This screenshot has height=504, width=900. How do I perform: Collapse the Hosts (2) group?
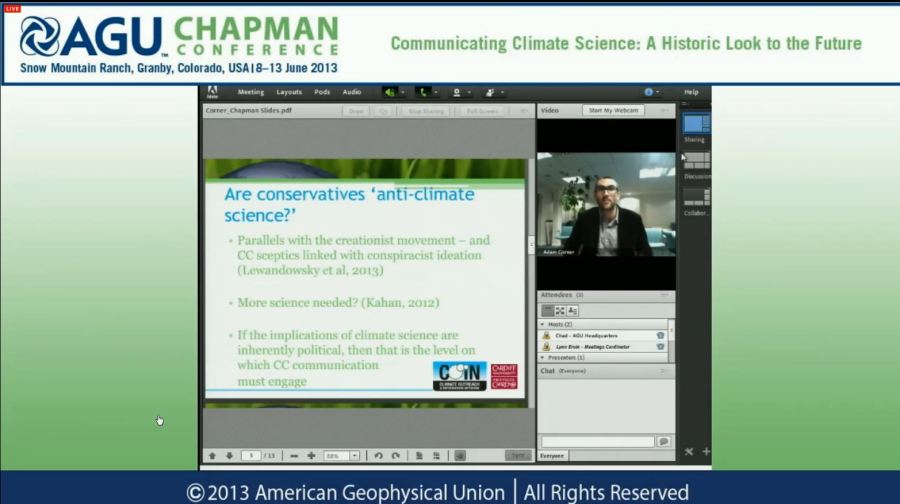click(x=543, y=324)
